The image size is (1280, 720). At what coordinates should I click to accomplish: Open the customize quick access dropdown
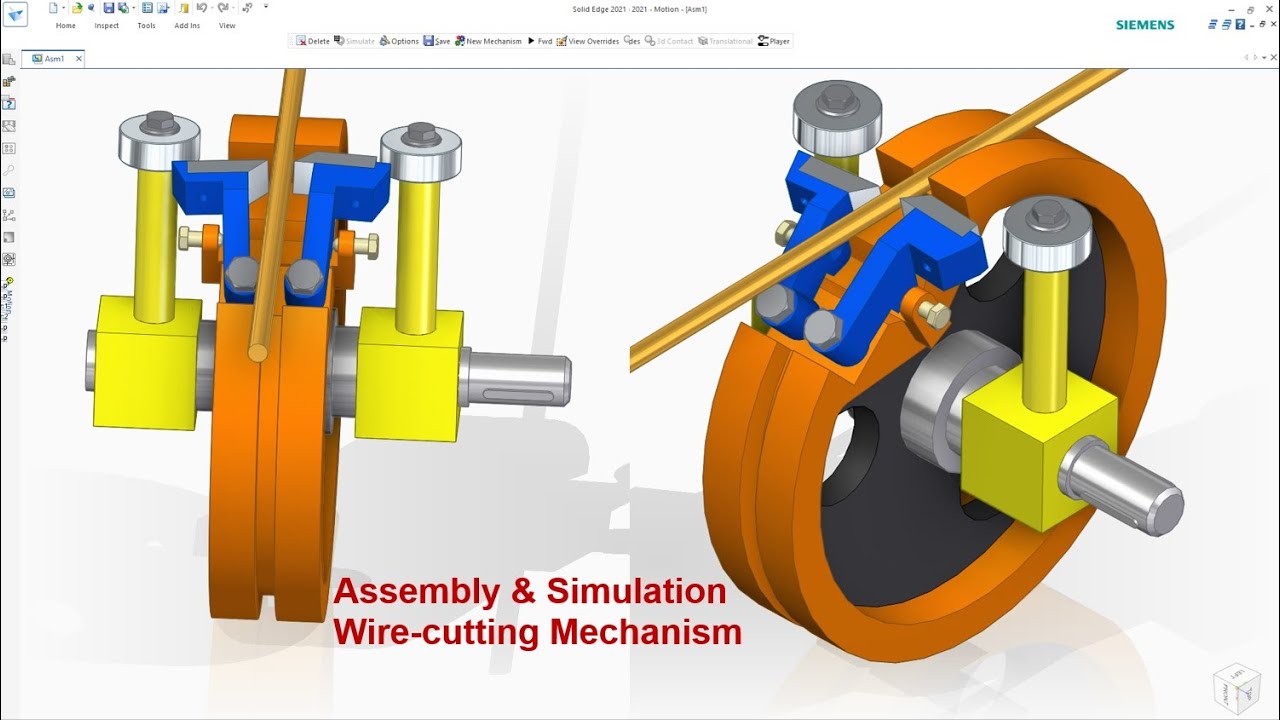(x=266, y=6)
